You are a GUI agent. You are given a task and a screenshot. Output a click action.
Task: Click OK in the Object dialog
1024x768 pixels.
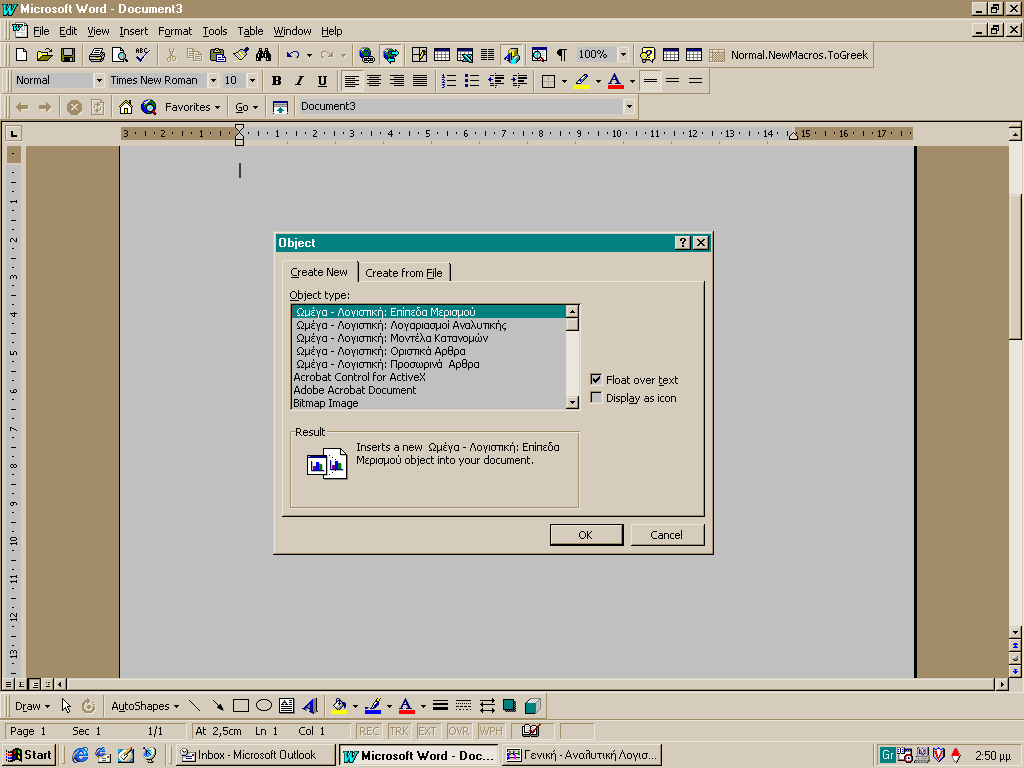point(586,535)
